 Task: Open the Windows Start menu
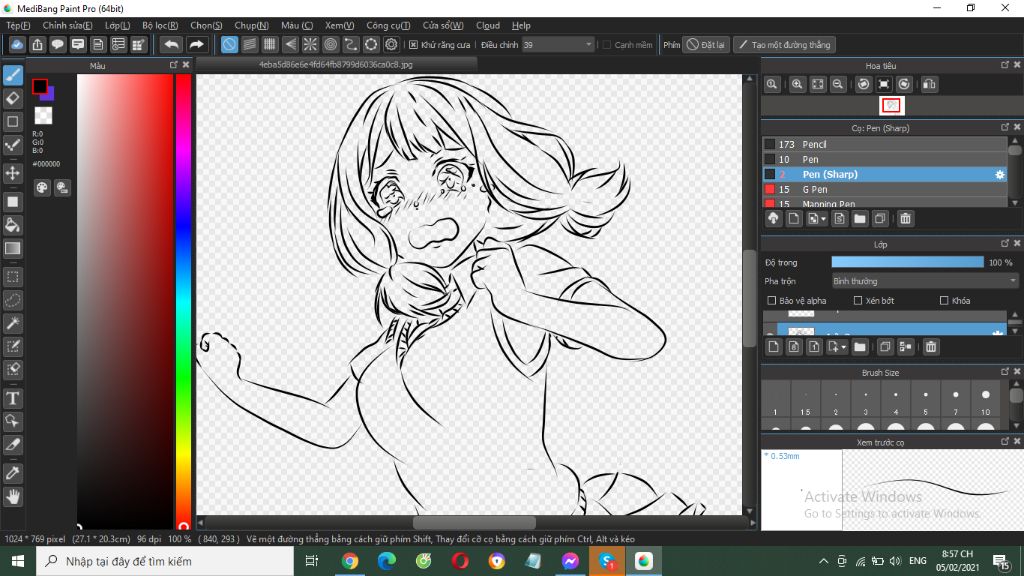click(x=18, y=561)
